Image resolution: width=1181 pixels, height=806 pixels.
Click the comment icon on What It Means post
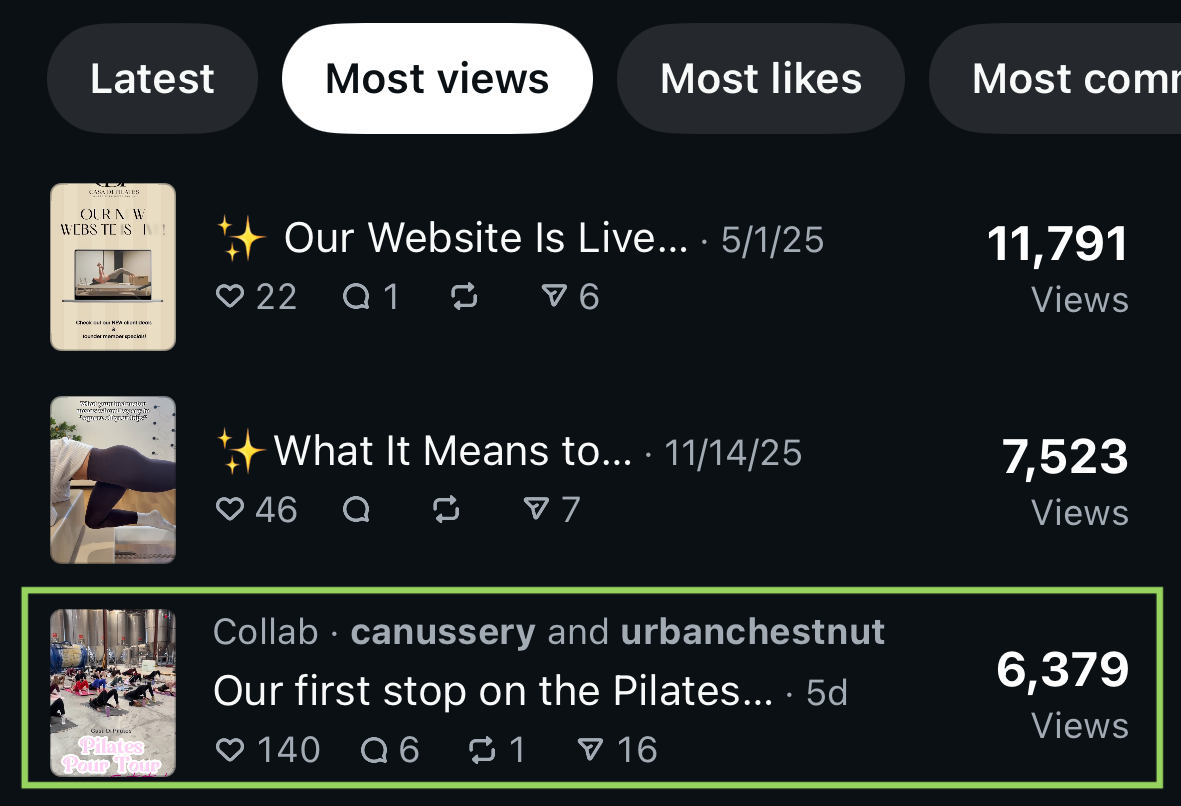tap(356, 510)
